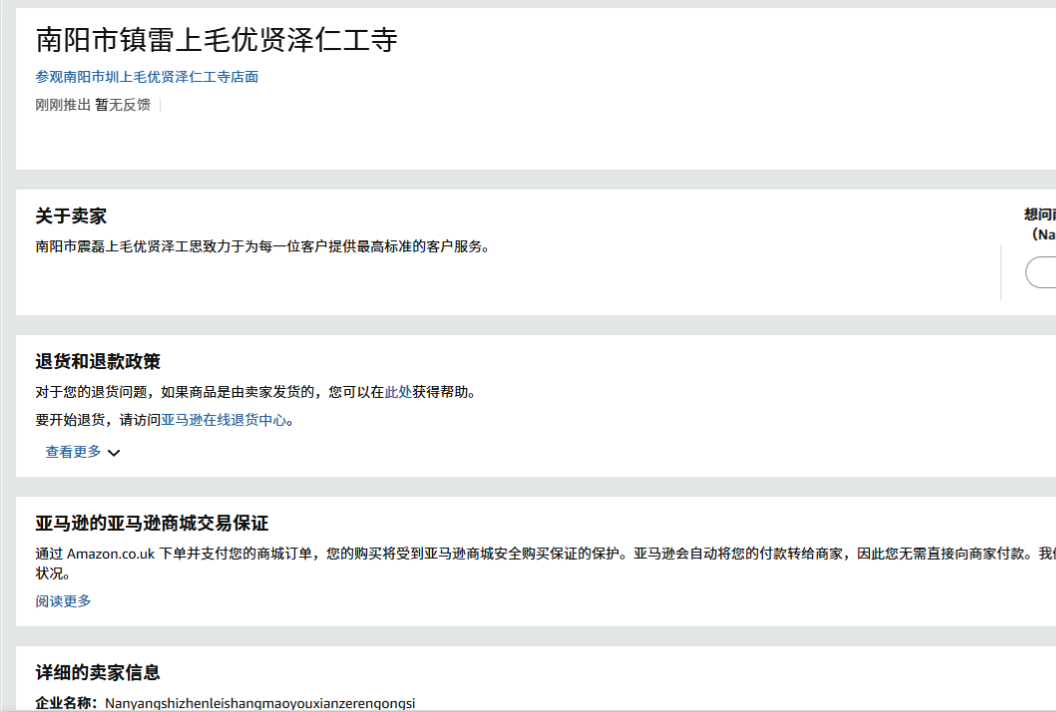The image size is (1056, 712).
Task: Click the 企业名称 label
Action: pos(62,700)
